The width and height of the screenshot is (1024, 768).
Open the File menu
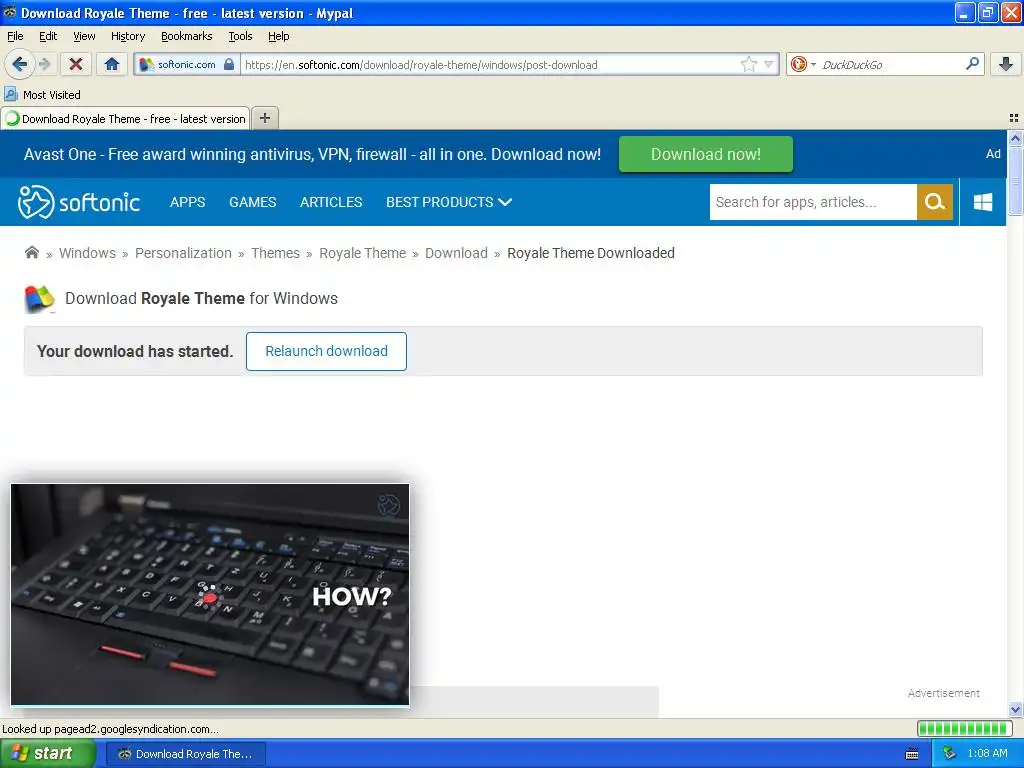pos(15,36)
